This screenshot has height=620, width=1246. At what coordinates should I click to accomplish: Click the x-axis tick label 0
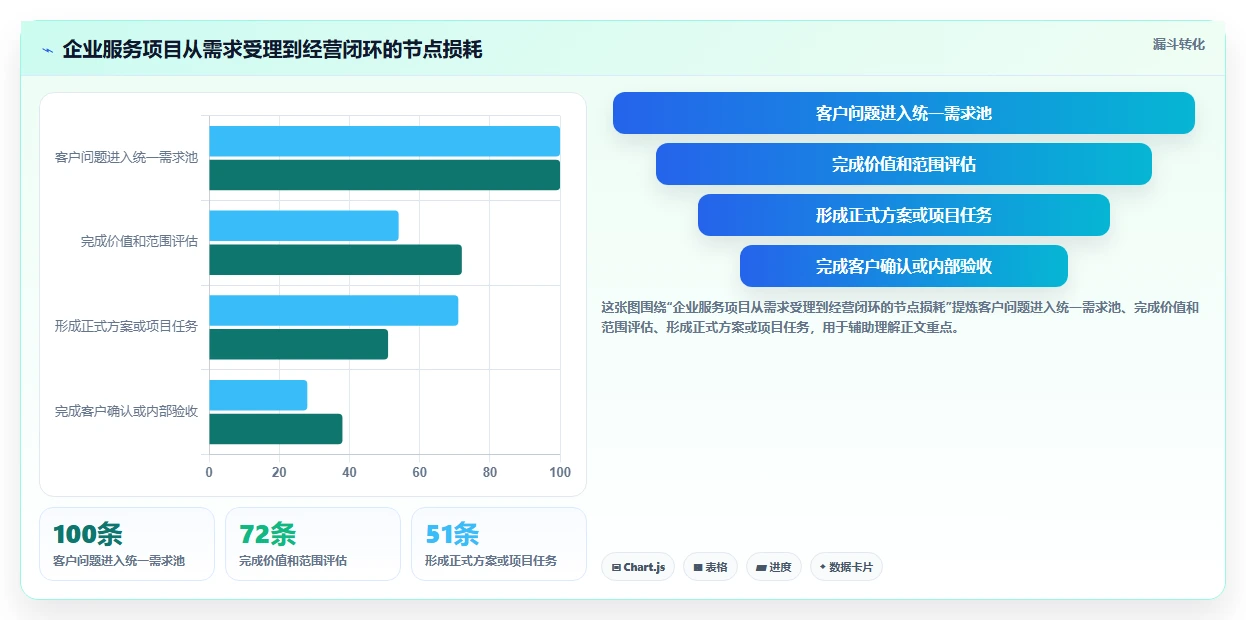pyautogui.click(x=209, y=472)
